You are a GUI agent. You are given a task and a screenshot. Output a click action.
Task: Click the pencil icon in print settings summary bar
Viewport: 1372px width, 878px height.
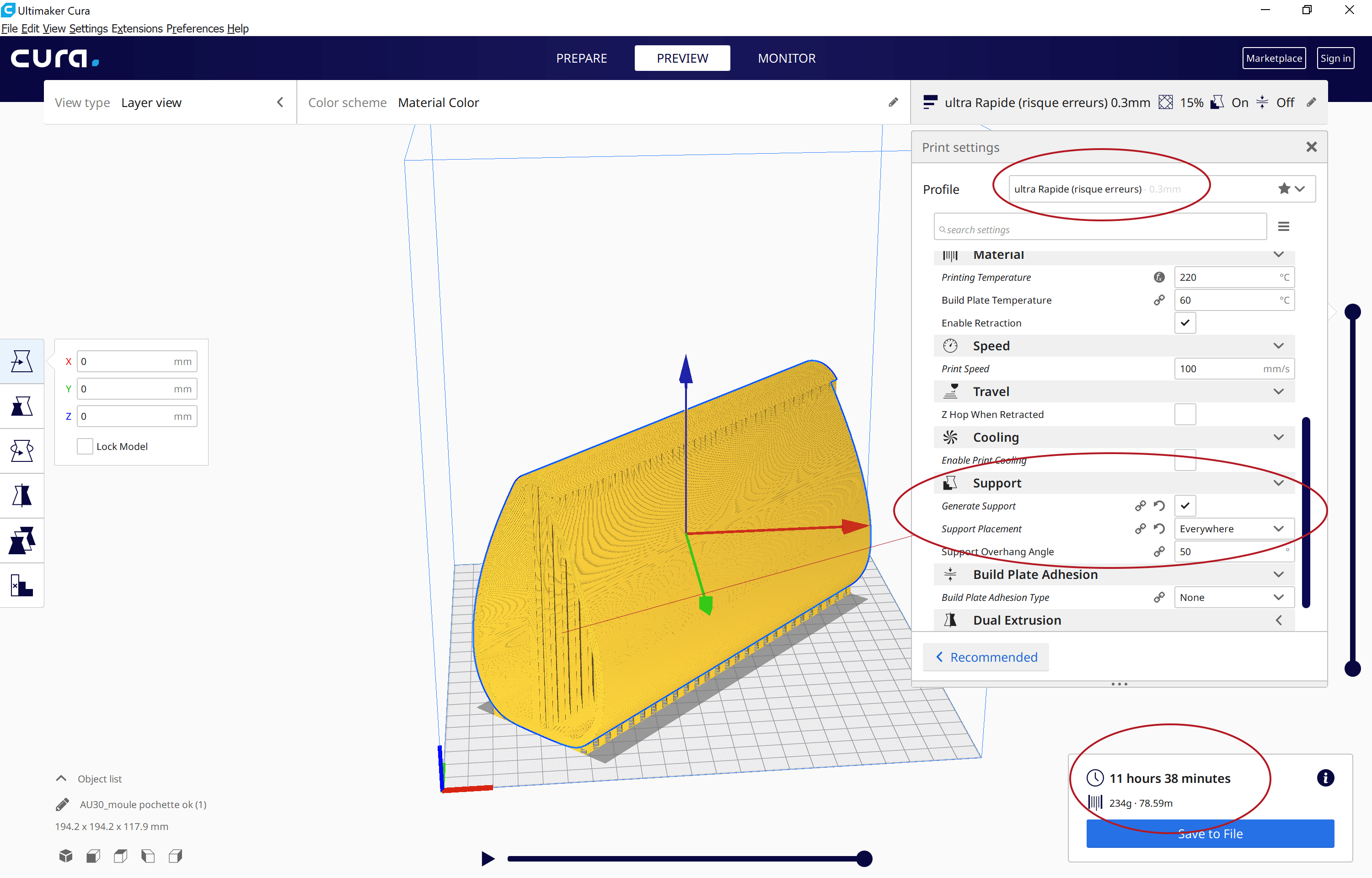(1311, 102)
